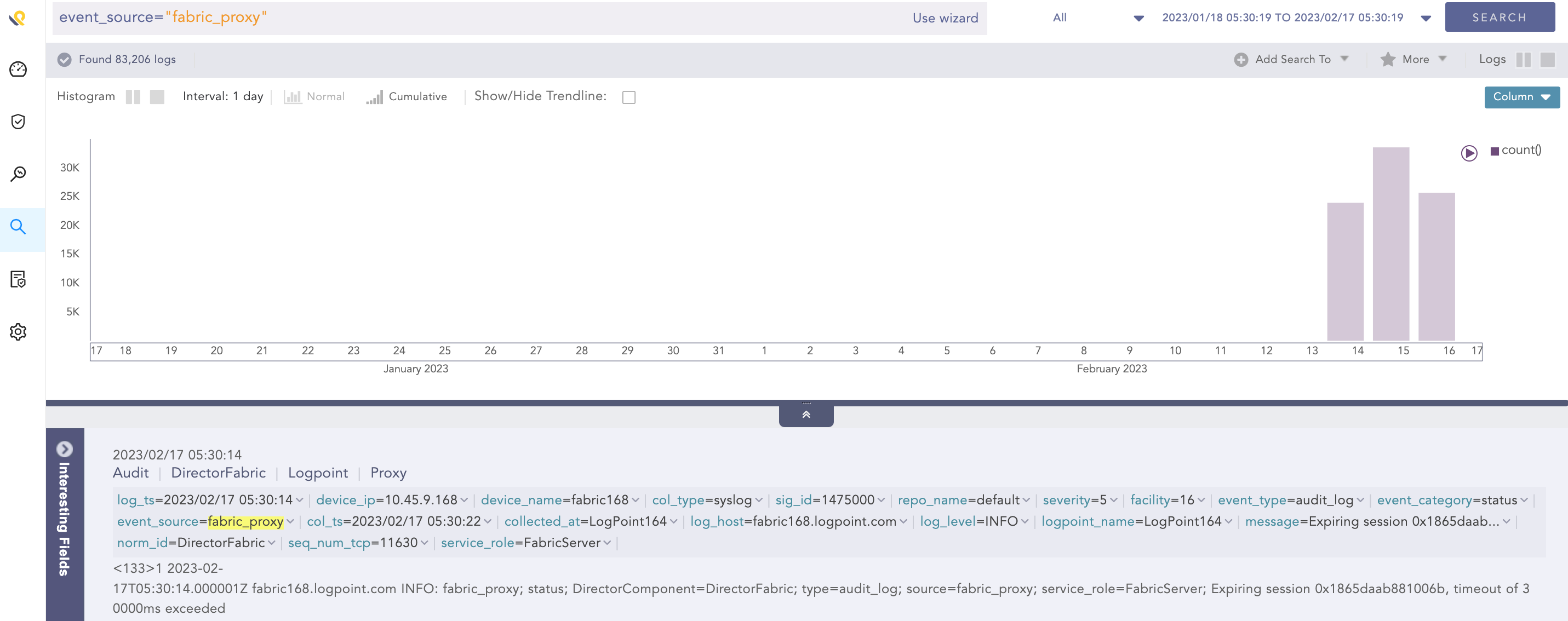Viewport: 1568px width, 621px height.
Task: Toggle the split-pane Logs layout icon
Action: click(1524, 60)
